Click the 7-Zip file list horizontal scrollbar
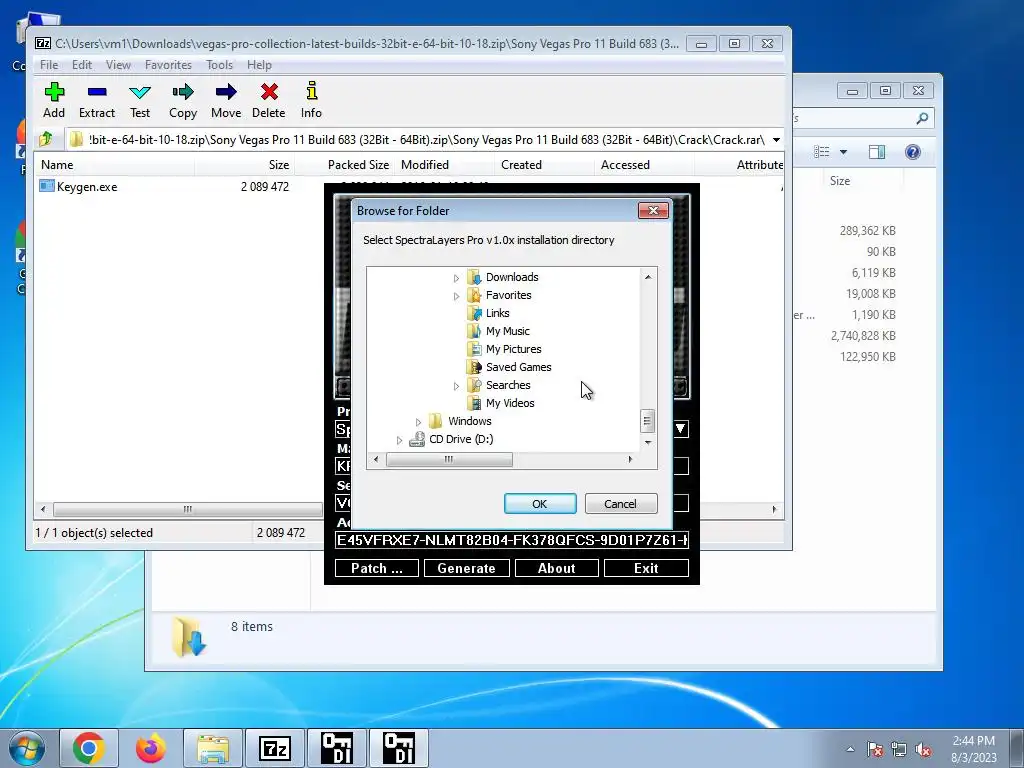The width and height of the screenshot is (1024, 768). [x=187, y=509]
